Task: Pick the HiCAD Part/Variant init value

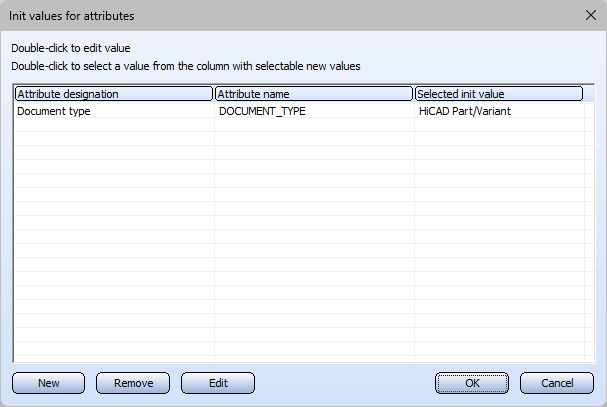Action: (x=465, y=112)
